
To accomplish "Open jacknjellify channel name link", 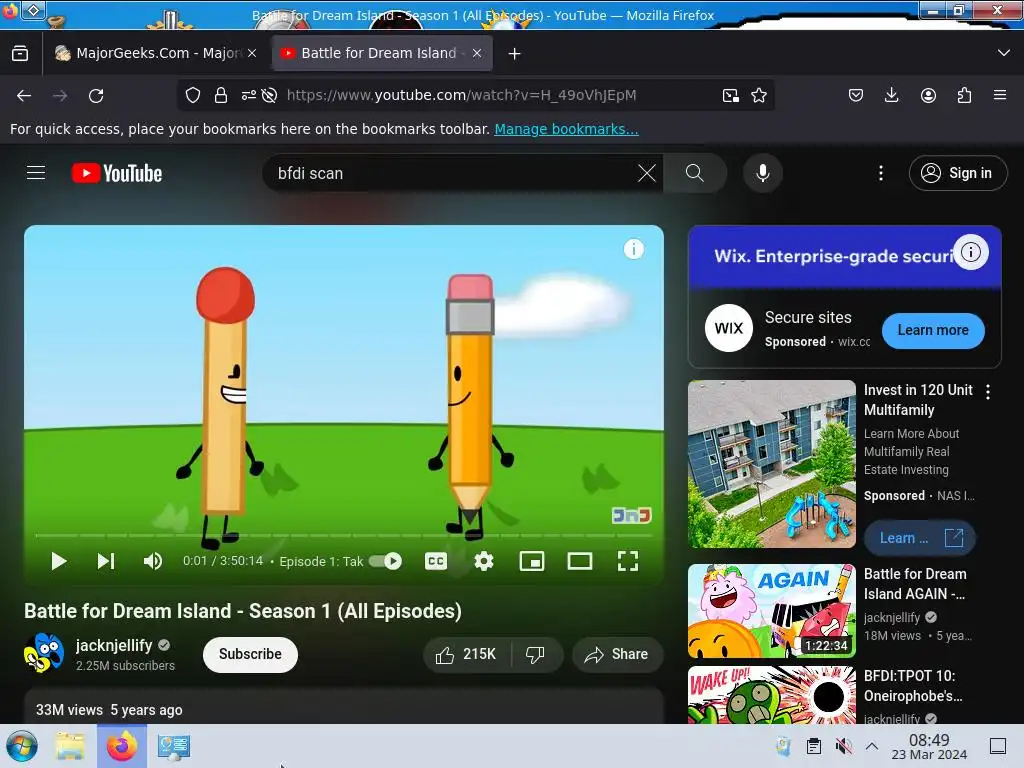I will pos(114,645).
